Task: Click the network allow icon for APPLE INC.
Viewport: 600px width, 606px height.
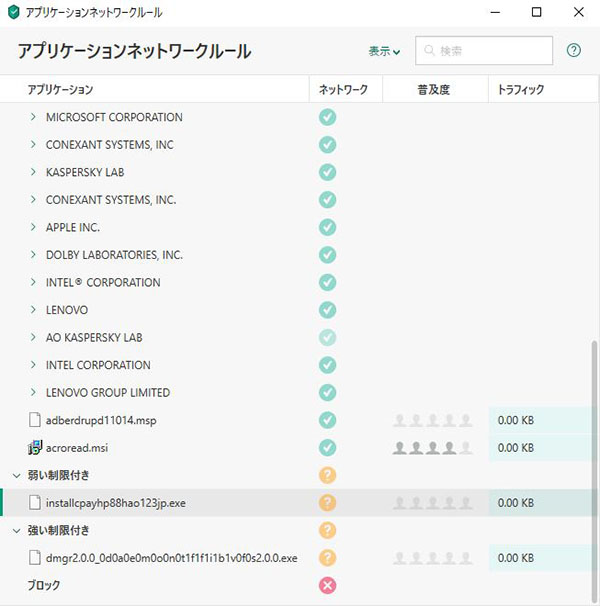Action: 327,227
